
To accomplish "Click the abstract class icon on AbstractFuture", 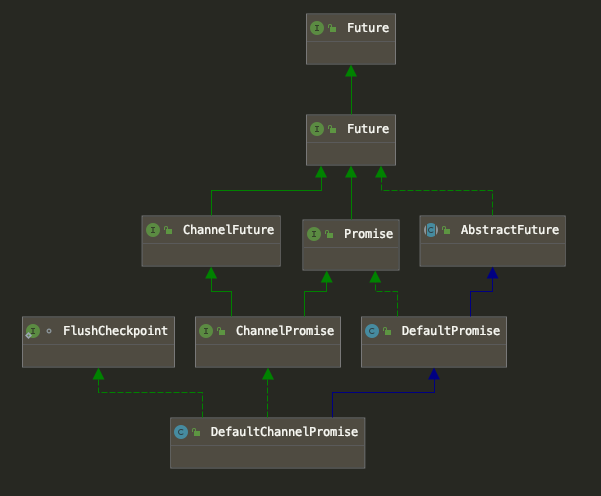I will point(430,230).
